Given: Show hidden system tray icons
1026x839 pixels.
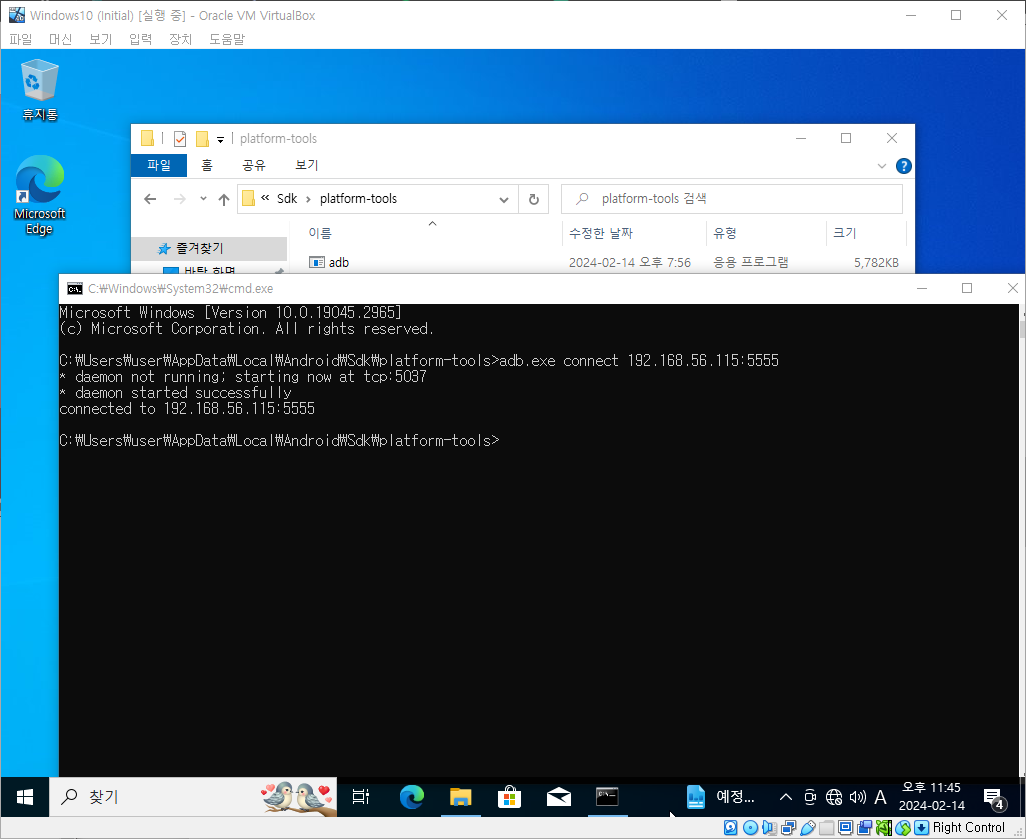Looking at the screenshot, I should pyautogui.click(x=786, y=796).
